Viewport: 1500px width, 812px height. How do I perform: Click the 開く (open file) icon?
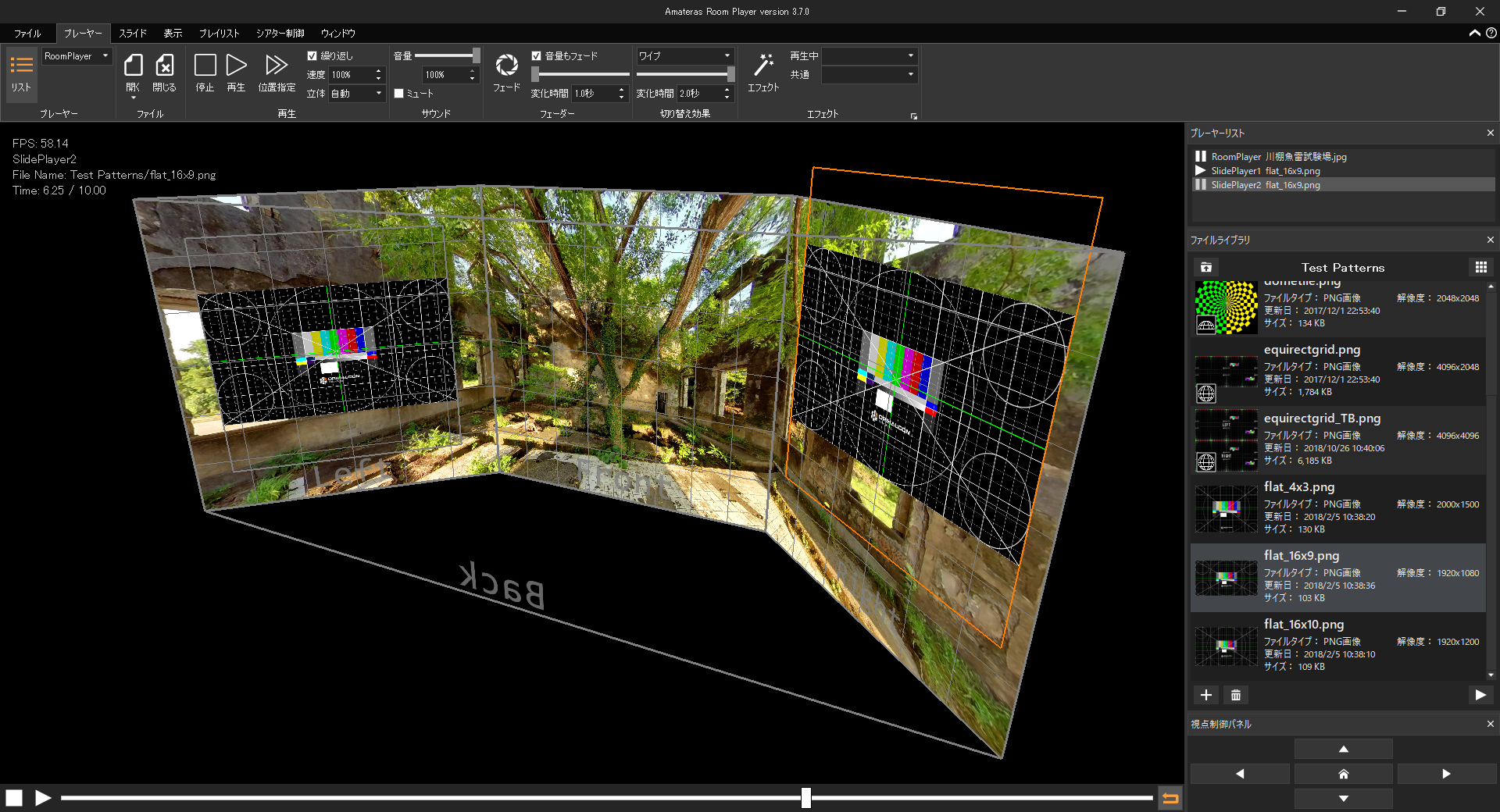[134, 66]
